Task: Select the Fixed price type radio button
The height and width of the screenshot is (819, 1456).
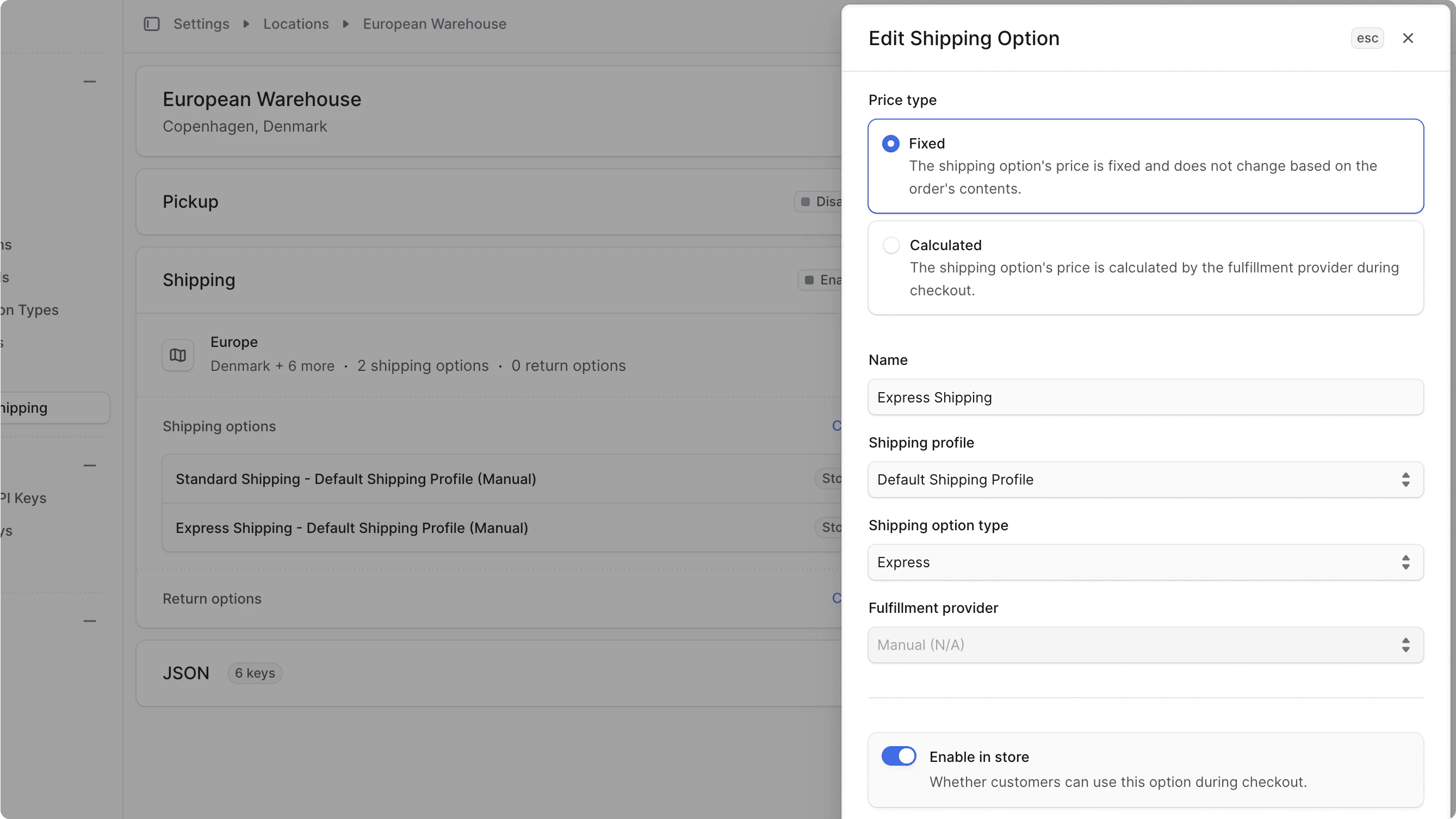Action: point(890,143)
